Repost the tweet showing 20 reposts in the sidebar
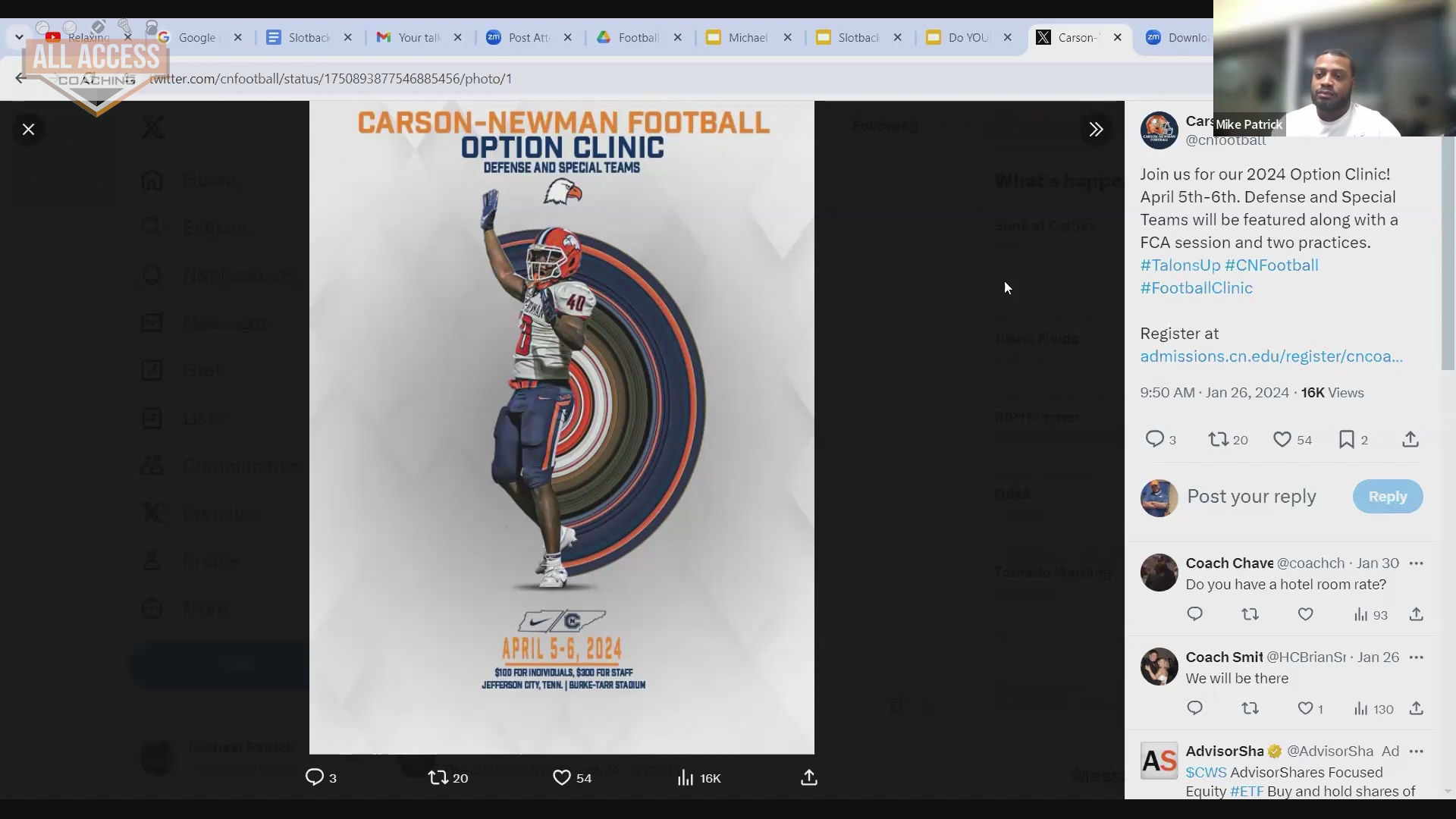 (x=1218, y=439)
